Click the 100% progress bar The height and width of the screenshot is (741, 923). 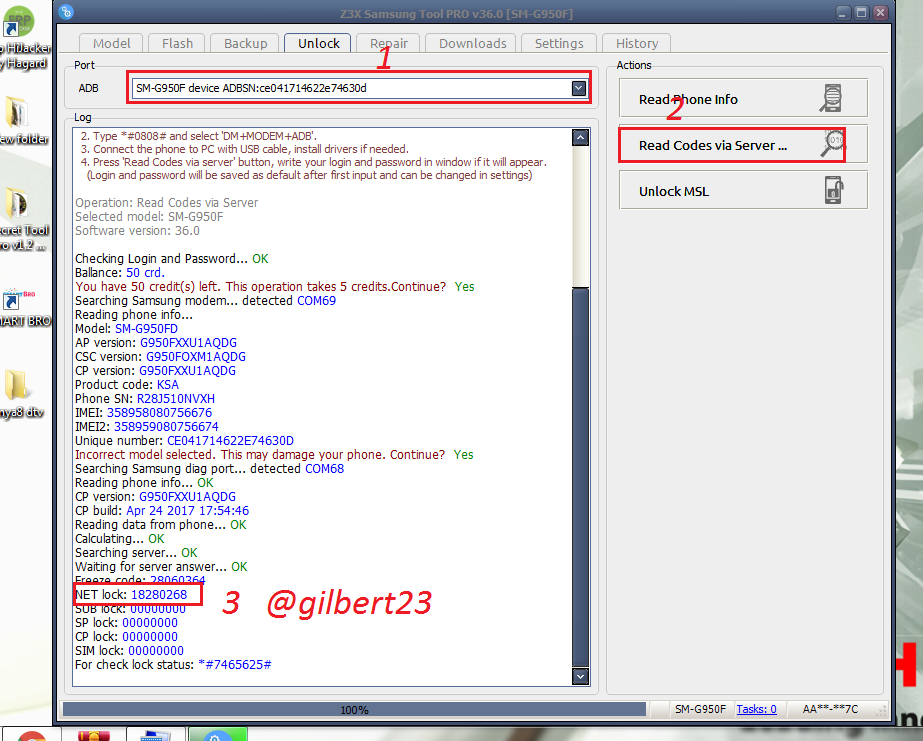pos(354,709)
